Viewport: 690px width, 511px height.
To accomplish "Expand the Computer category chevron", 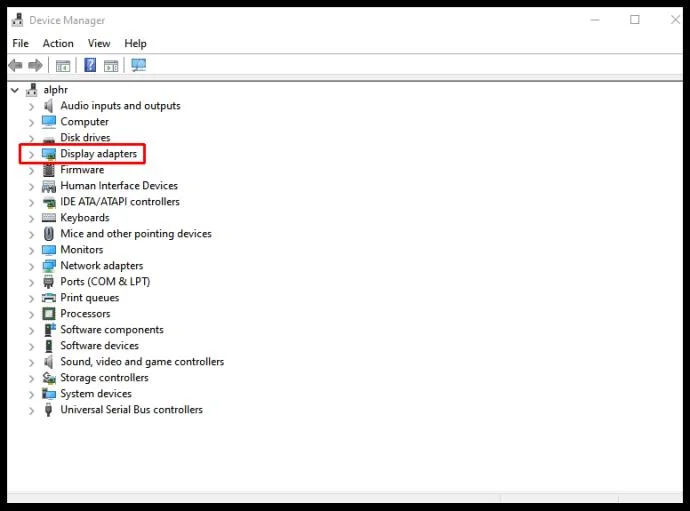I will [31, 122].
